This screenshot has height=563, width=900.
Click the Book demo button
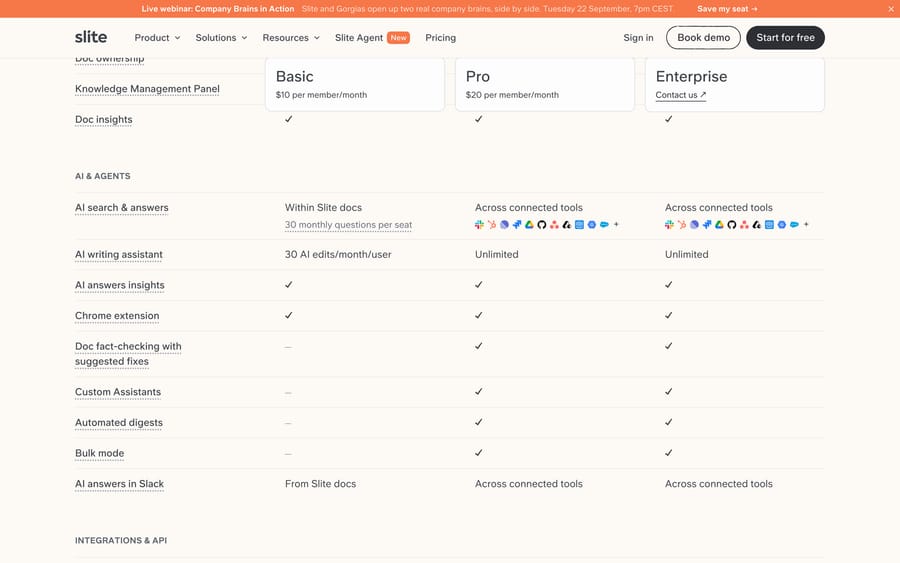tap(703, 37)
